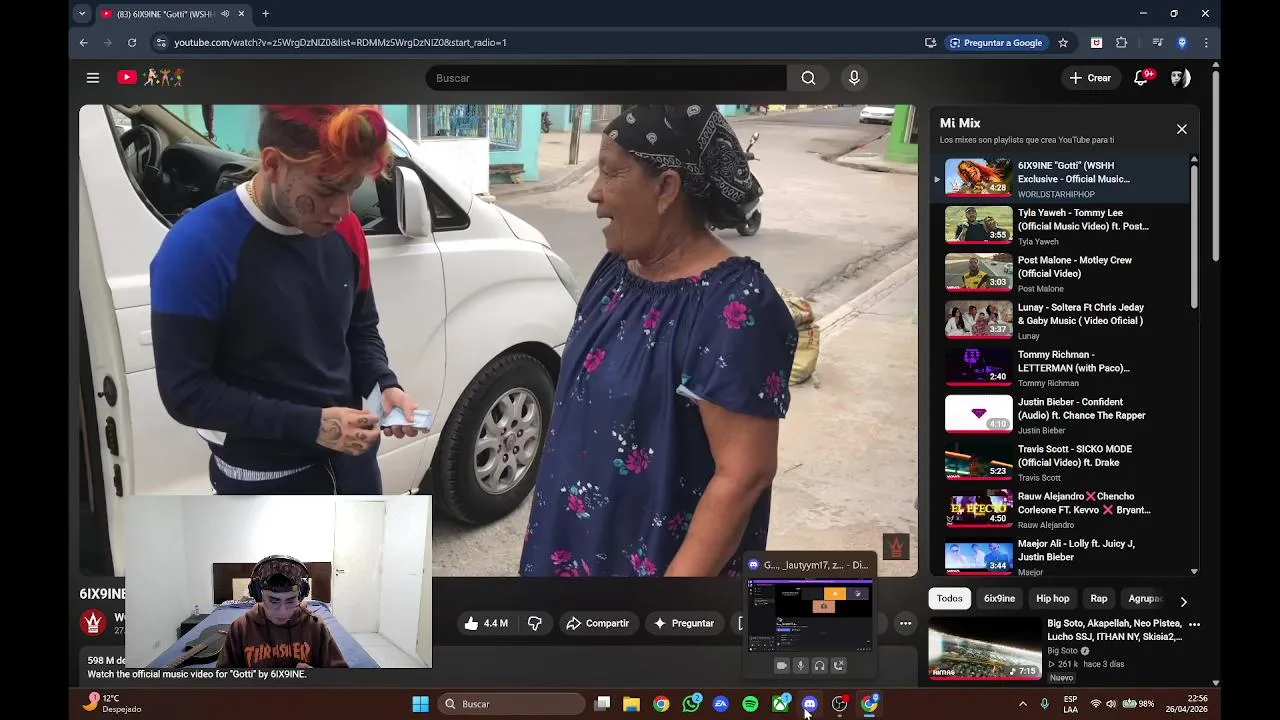Select the 6ix9ine filter chip
1280x720 pixels.
pyautogui.click(x=999, y=598)
